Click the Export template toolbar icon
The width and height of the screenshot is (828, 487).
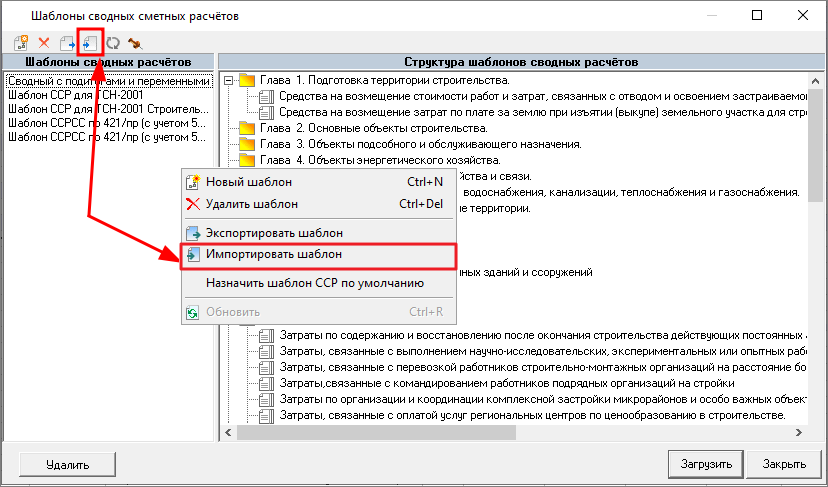[x=68, y=43]
